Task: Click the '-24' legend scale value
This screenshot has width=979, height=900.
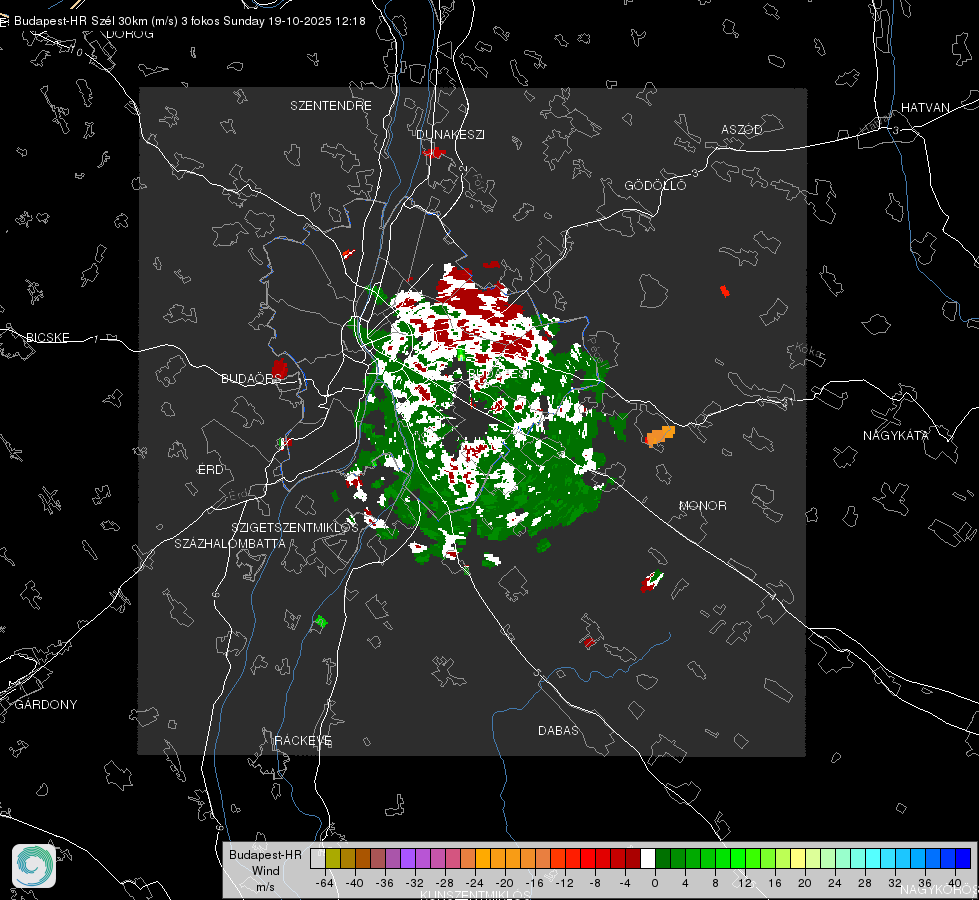Action: (475, 883)
